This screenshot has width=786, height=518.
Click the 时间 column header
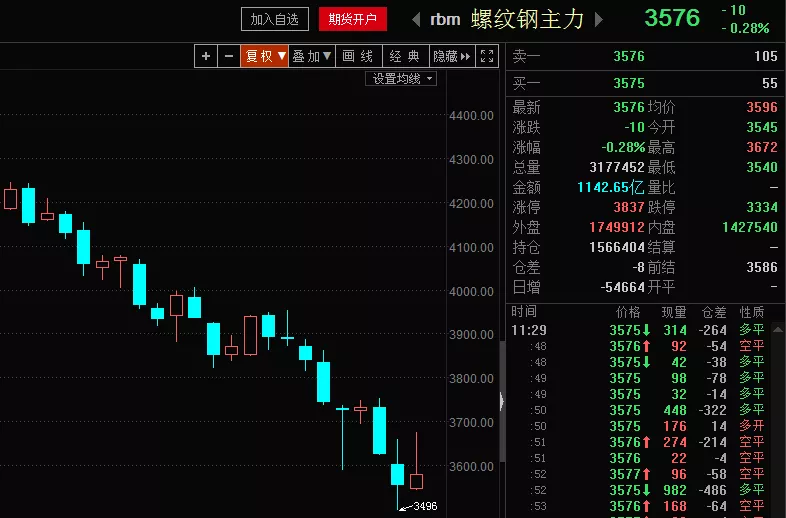pos(524,312)
